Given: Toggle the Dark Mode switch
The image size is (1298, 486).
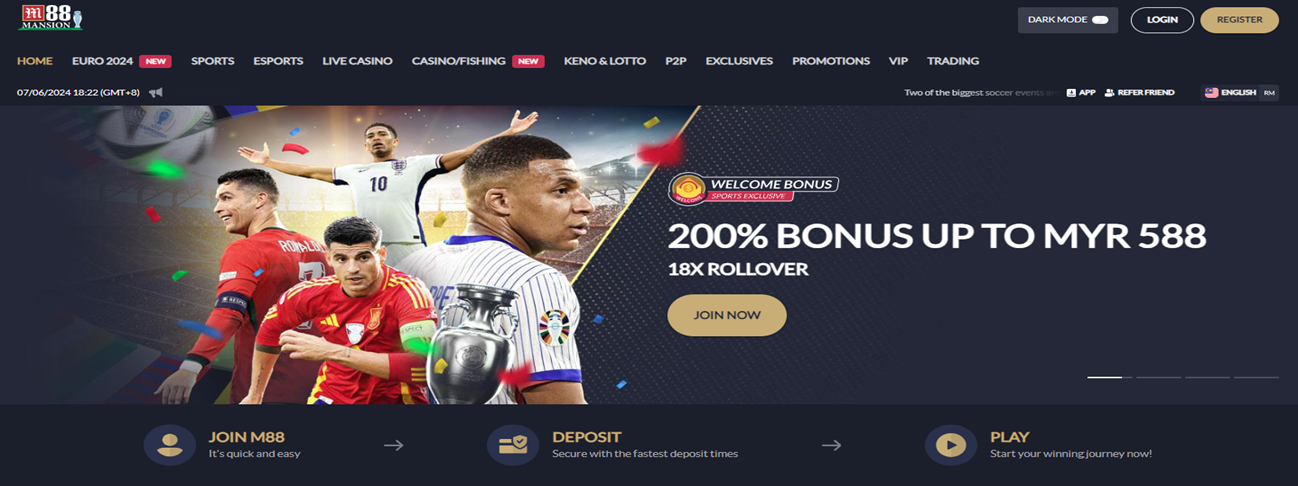Looking at the screenshot, I should (x=1100, y=20).
